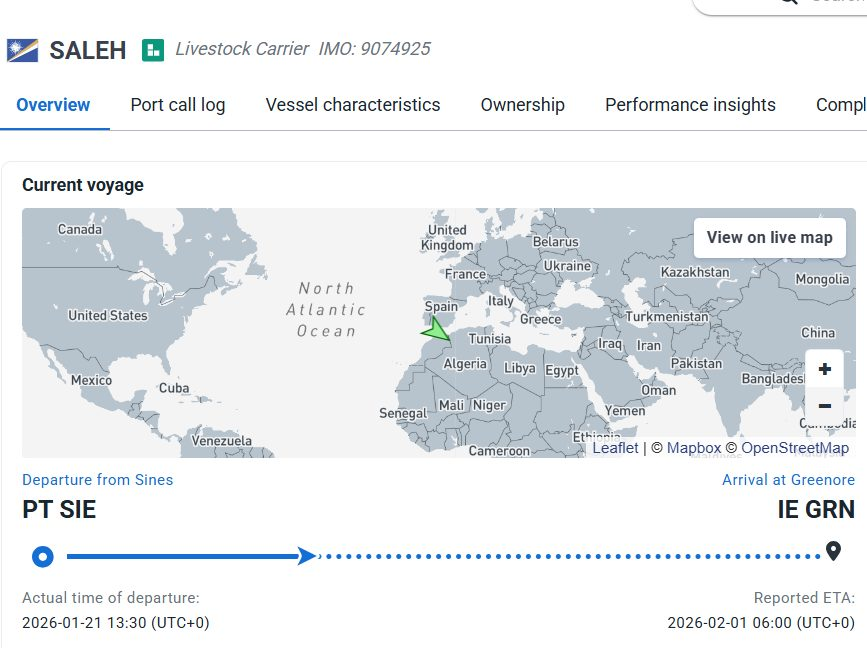867x648 pixels.
Task: Click the vessel name SALEH
Action: [x=88, y=50]
